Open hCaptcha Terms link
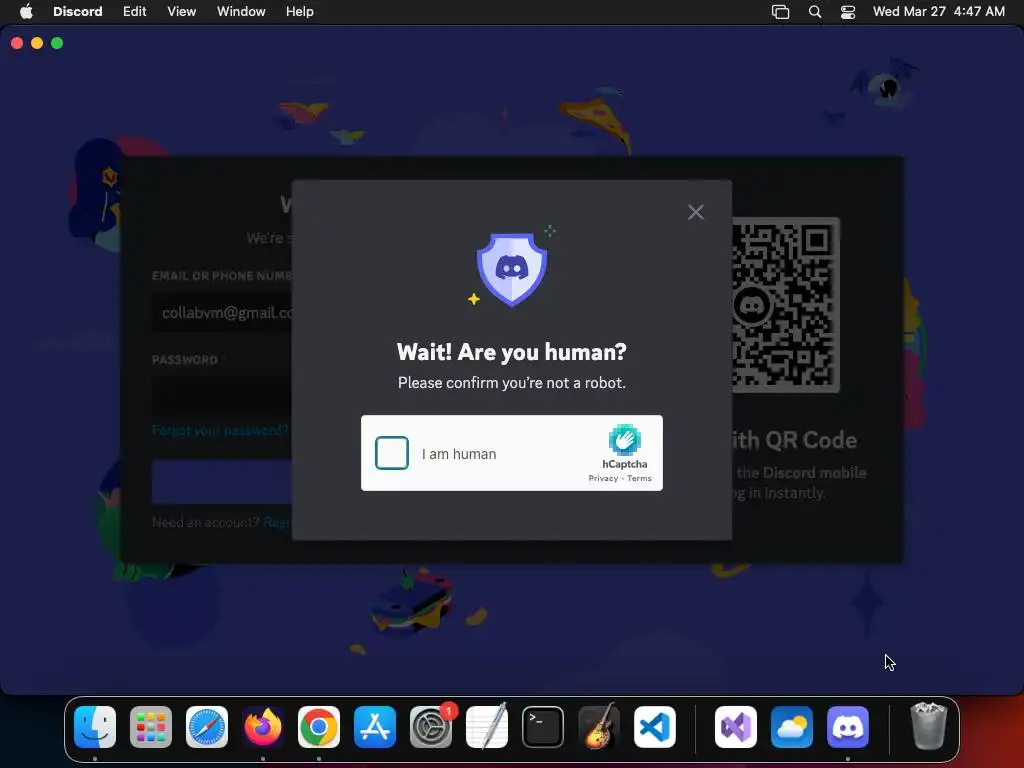Screen dimensions: 1024x768 (639, 478)
